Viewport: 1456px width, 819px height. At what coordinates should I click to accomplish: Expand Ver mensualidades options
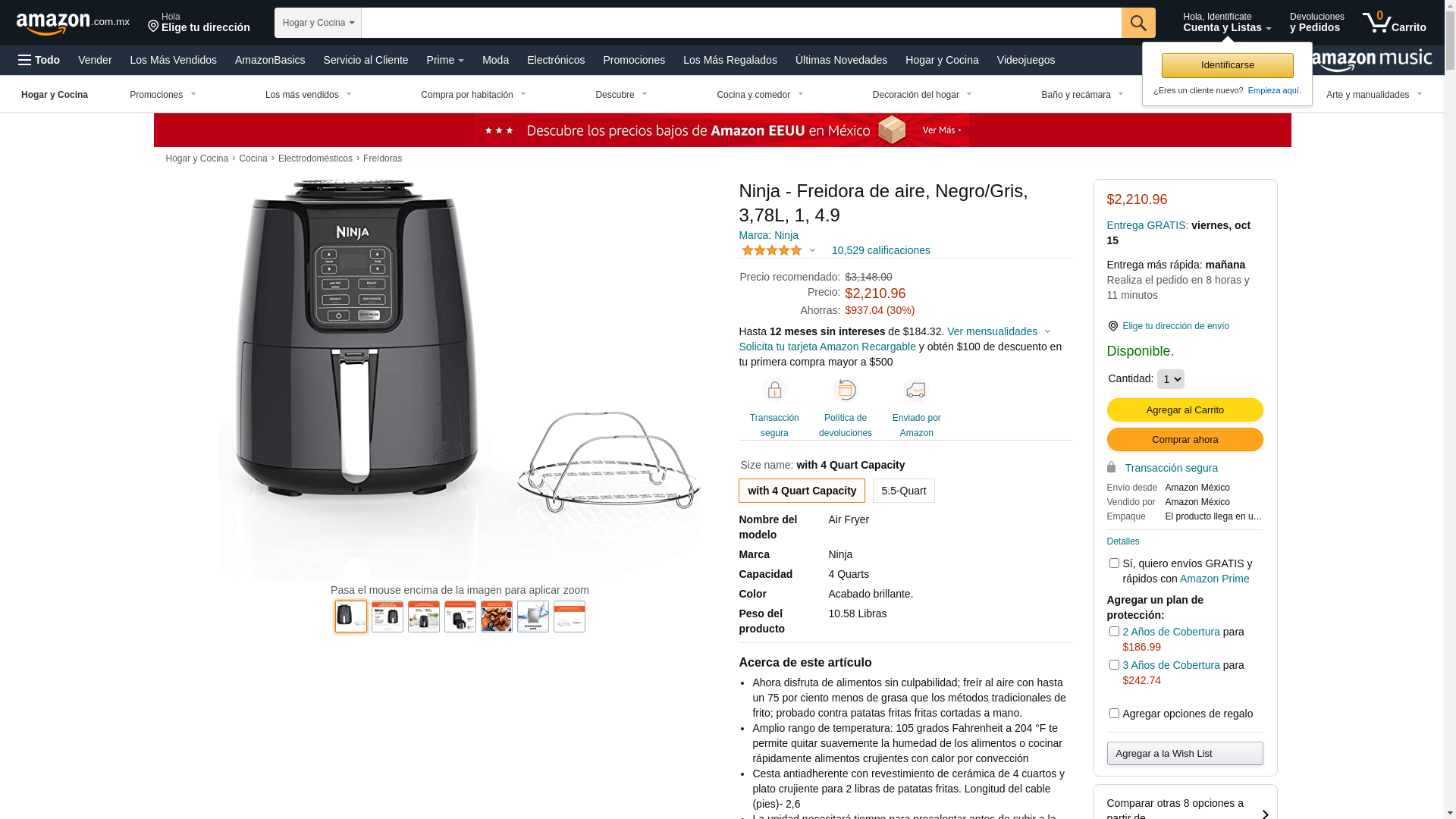click(x=999, y=331)
